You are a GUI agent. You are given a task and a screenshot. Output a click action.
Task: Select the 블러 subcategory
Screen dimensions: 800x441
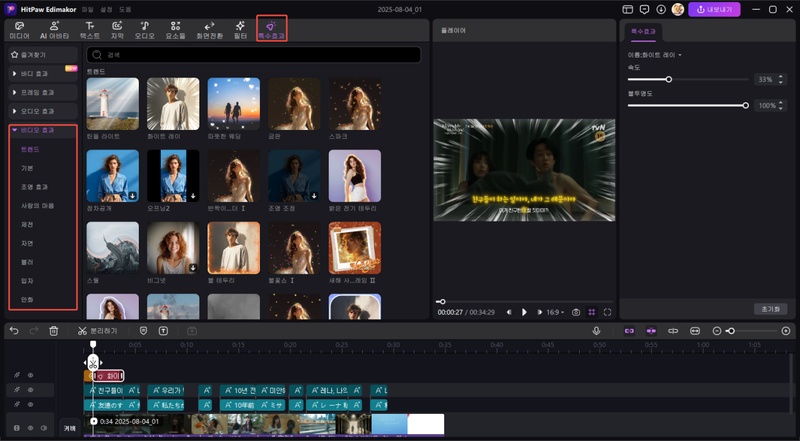coord(27,262)
